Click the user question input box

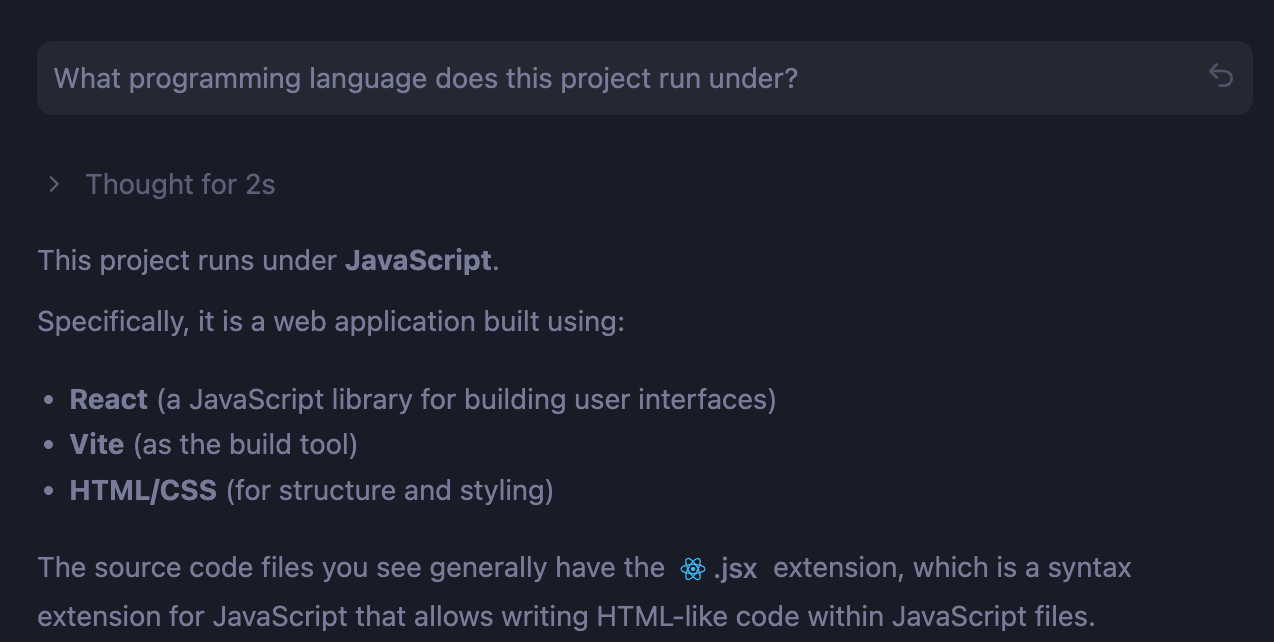tap(600, 78)
